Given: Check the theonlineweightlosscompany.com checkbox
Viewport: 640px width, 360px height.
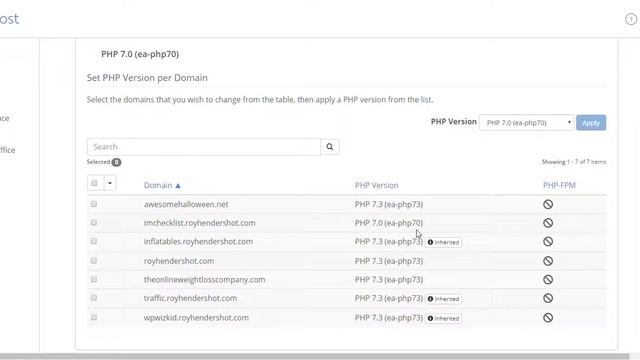Looking at the screenshot, I should click(94, 279).
